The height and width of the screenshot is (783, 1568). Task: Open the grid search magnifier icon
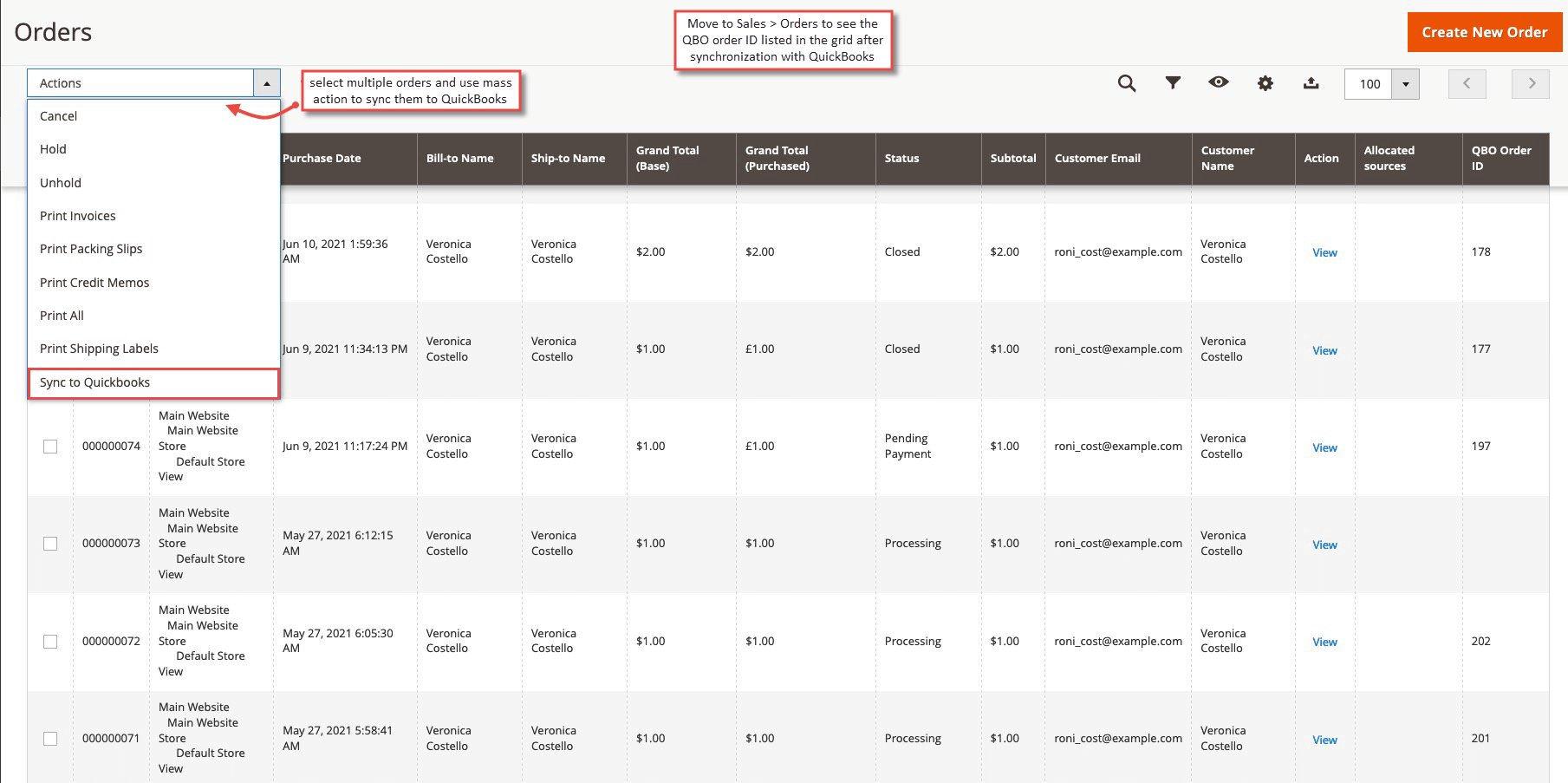[1127, 83]
